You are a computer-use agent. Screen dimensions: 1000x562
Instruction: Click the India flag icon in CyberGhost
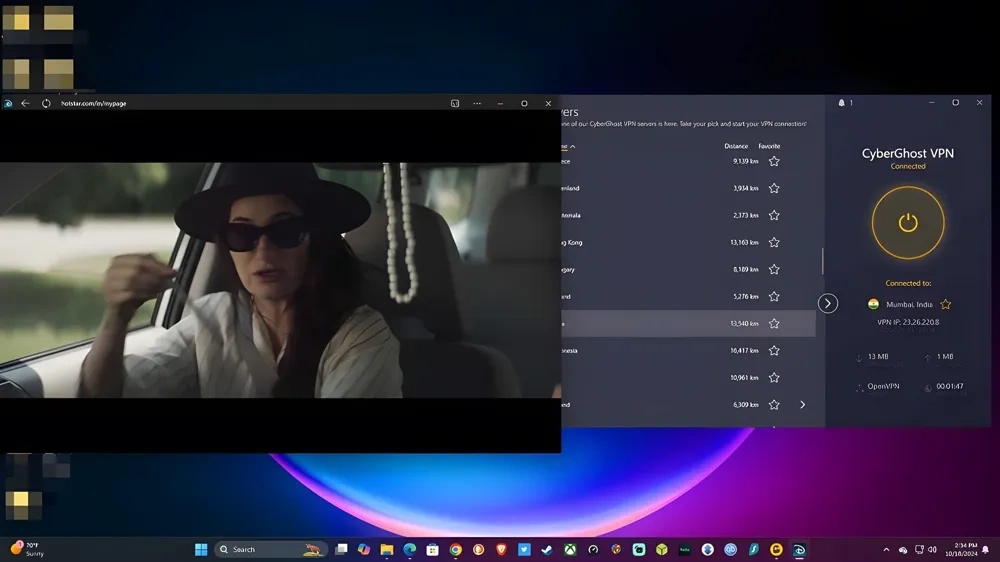point(873,304)
